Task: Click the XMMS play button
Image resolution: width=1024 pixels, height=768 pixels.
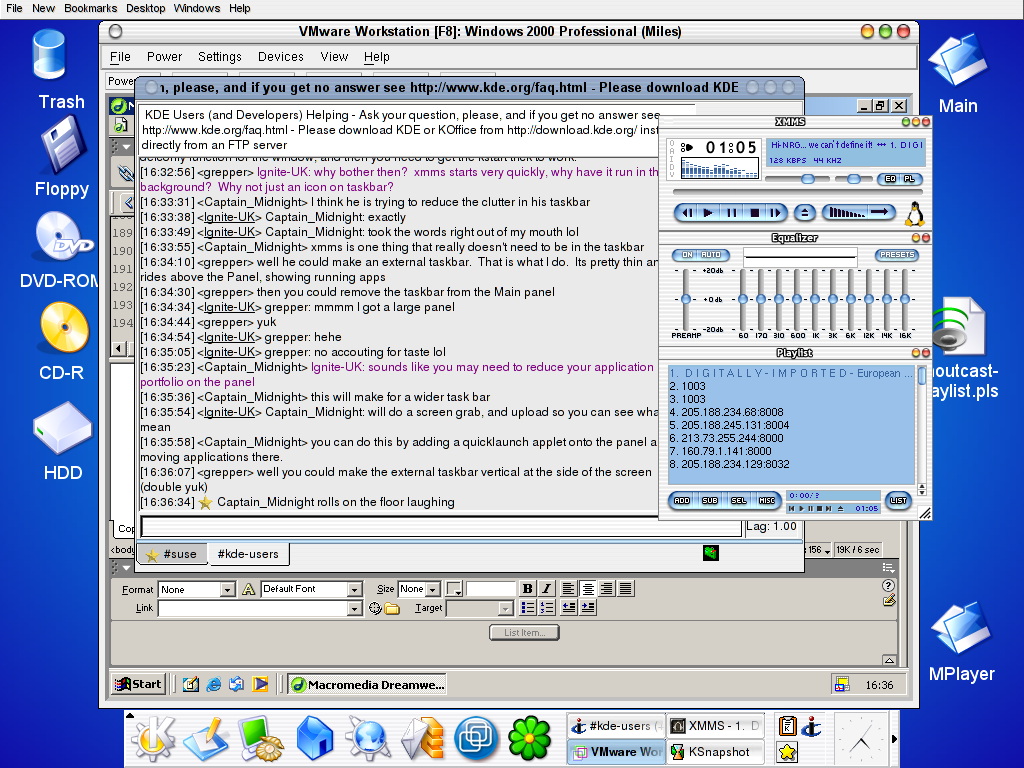Action: coord(708,213)
